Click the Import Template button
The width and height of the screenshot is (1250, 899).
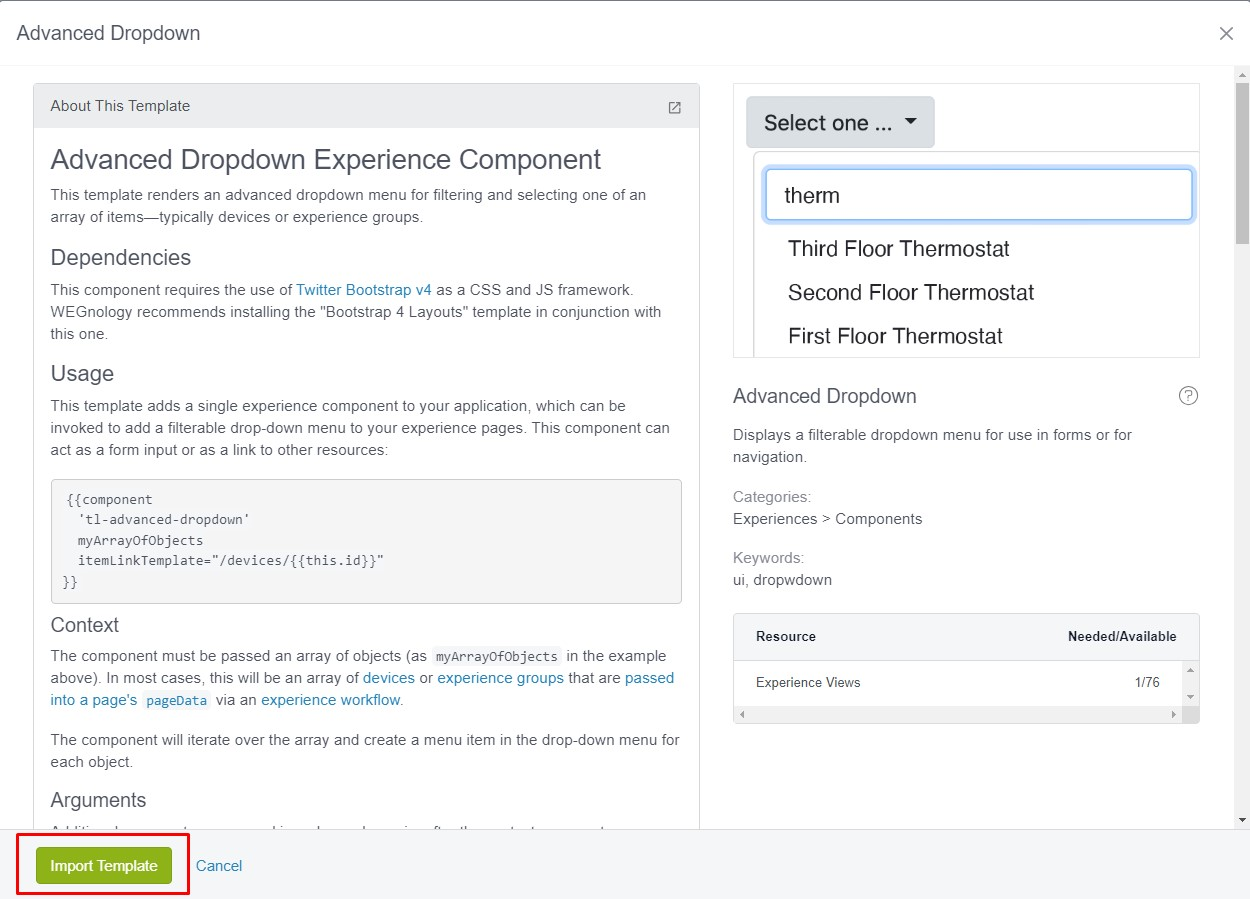coord(104,866)
